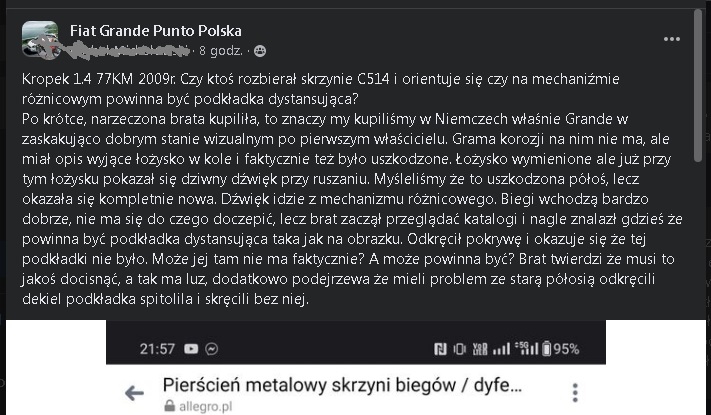711x415 pixels.
Task: Open the post options three-dot menu
Action: click(671, 40)
